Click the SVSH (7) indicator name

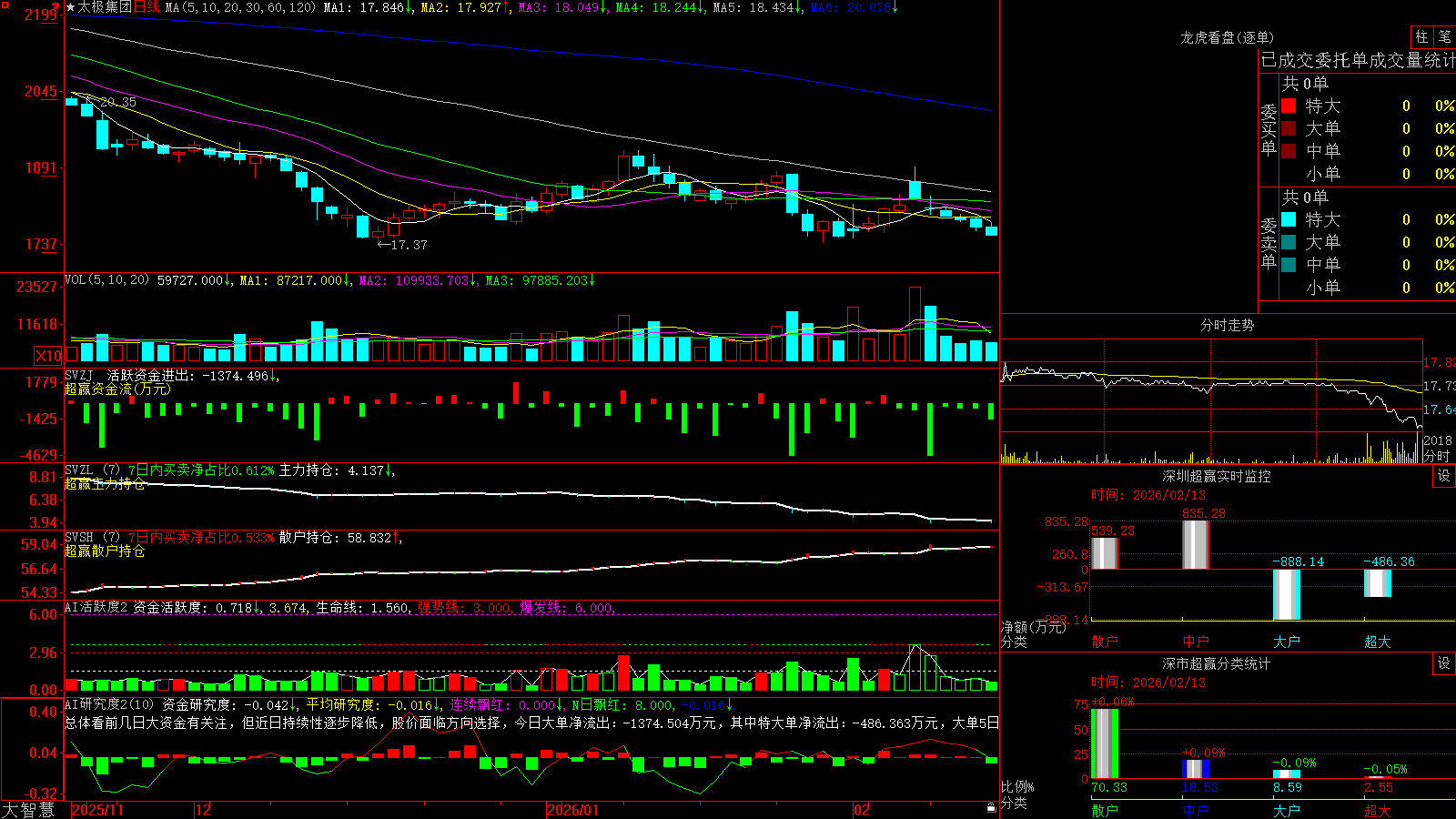click(x=92, y=538)
